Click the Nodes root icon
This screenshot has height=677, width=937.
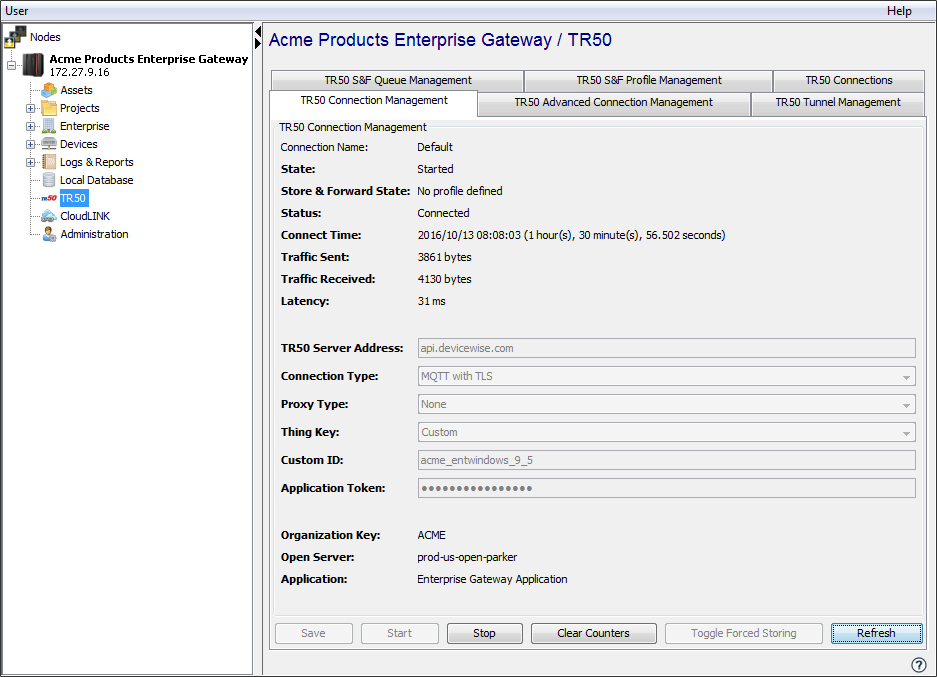tap(15, 37)
